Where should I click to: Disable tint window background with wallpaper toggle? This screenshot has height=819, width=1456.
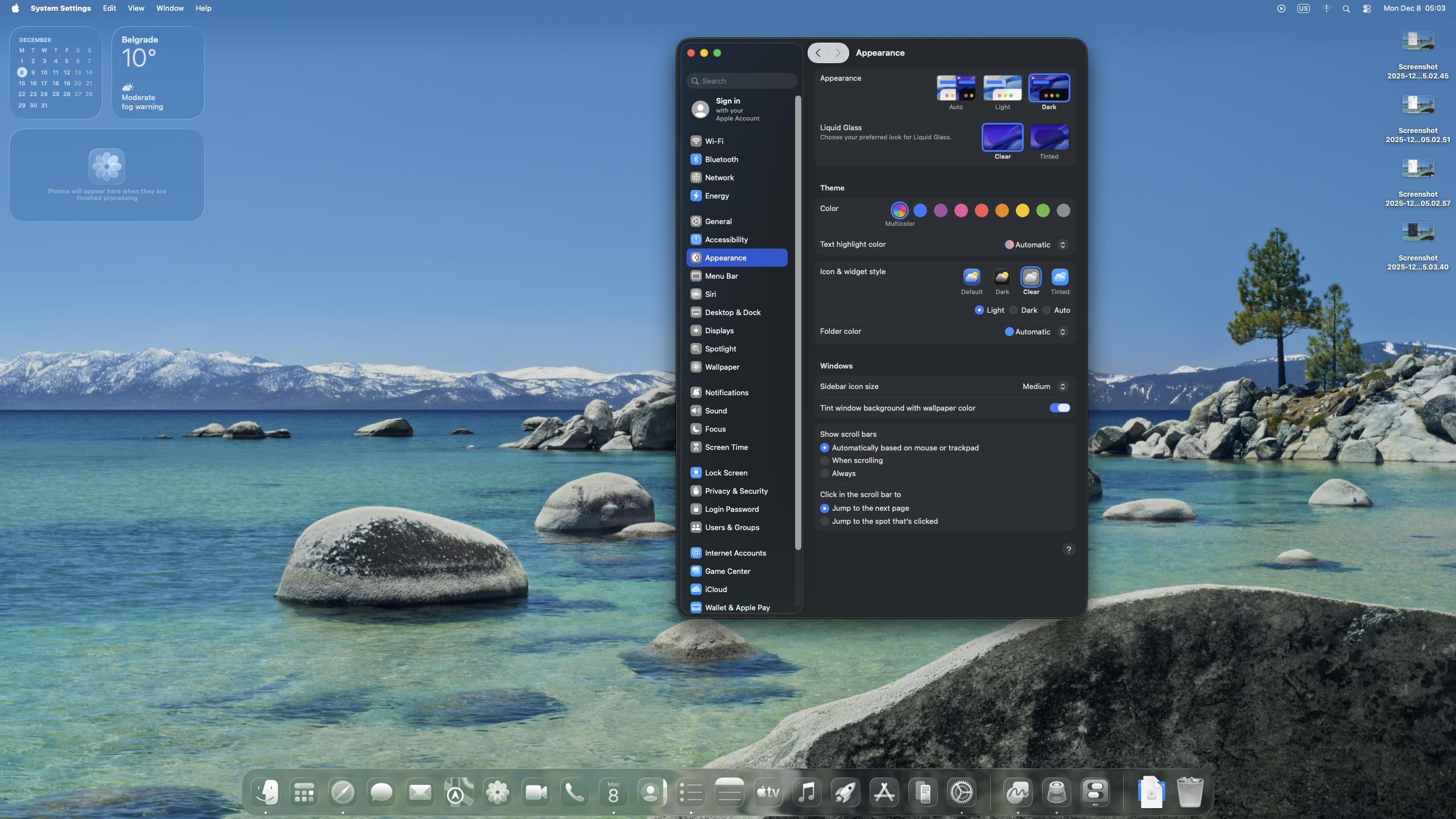tap(1060, 408)
